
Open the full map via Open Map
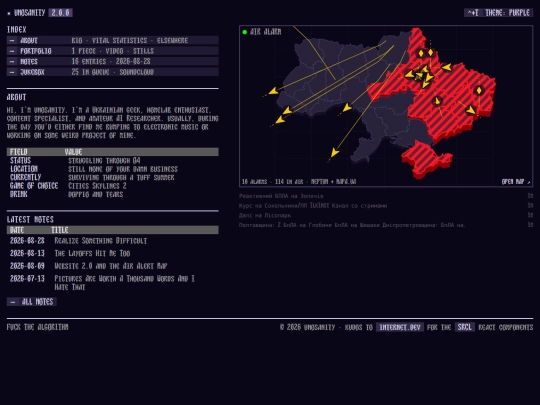coord(516,181)
